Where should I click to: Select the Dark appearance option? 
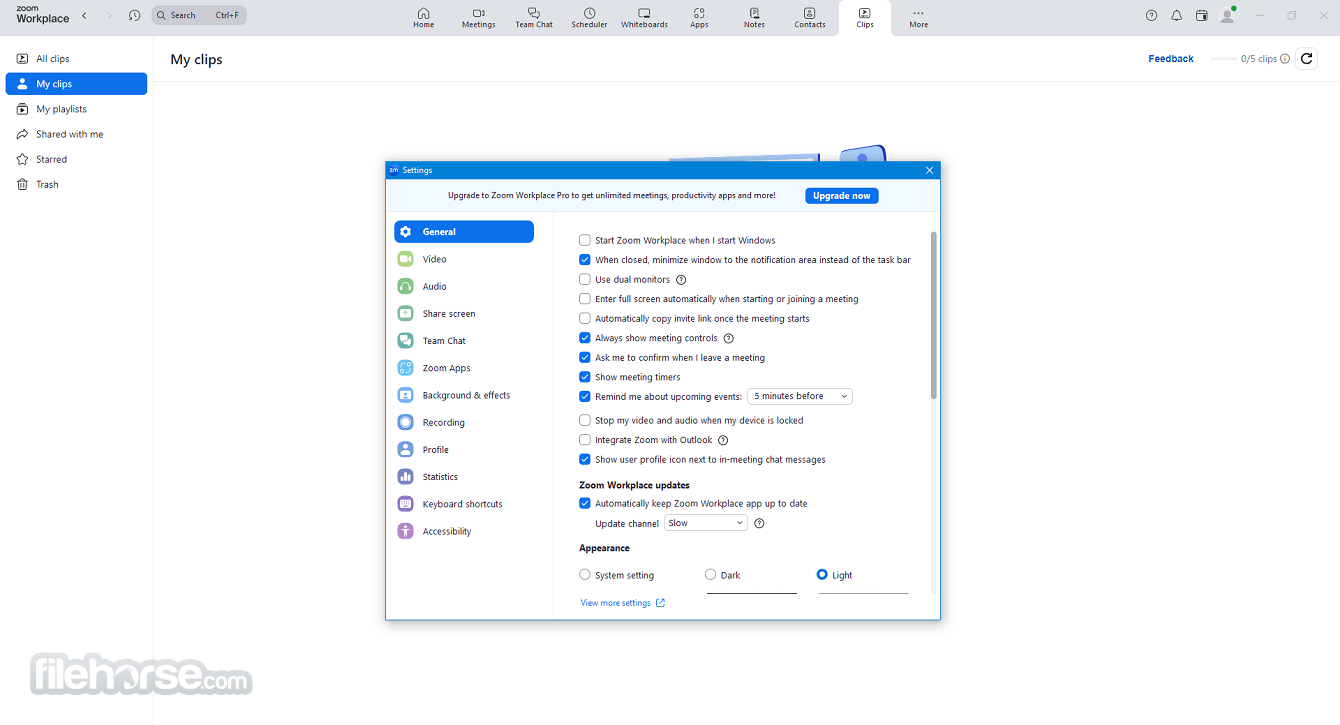[x=710, y=575]
